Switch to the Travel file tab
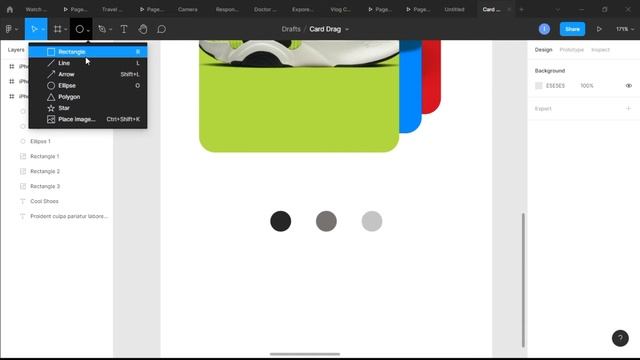The height and width of the screenshot is (360, 640). [x=112, y=9]
